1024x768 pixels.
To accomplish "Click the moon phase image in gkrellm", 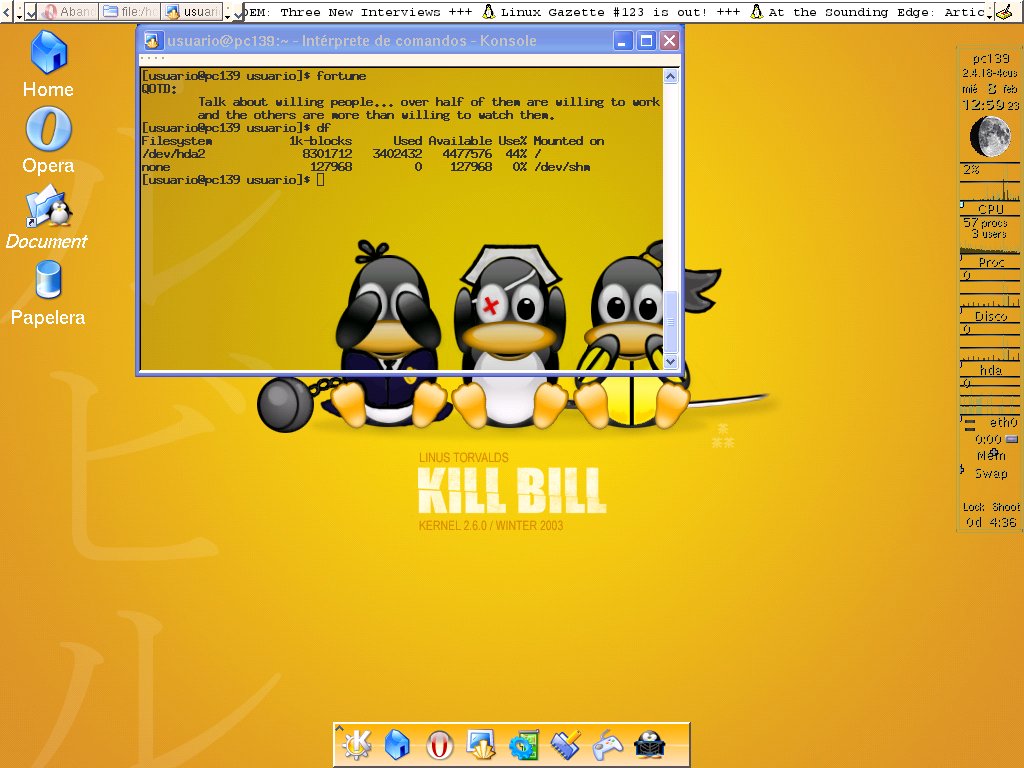I will 989,136.
